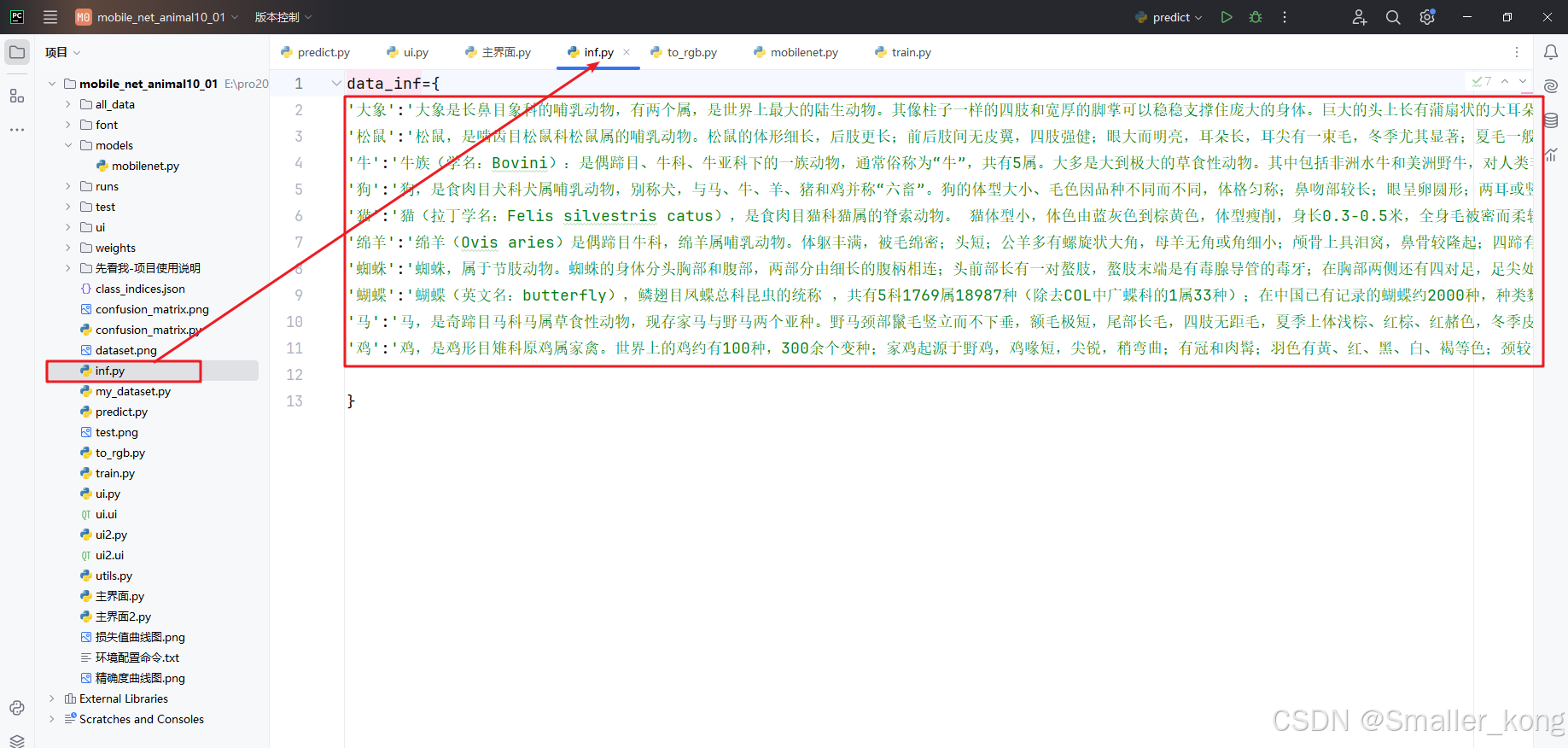The width and height of the screenshot is (1568, 748).
Task: Open the Services layers tool window
Action: (x=17, y=740)
